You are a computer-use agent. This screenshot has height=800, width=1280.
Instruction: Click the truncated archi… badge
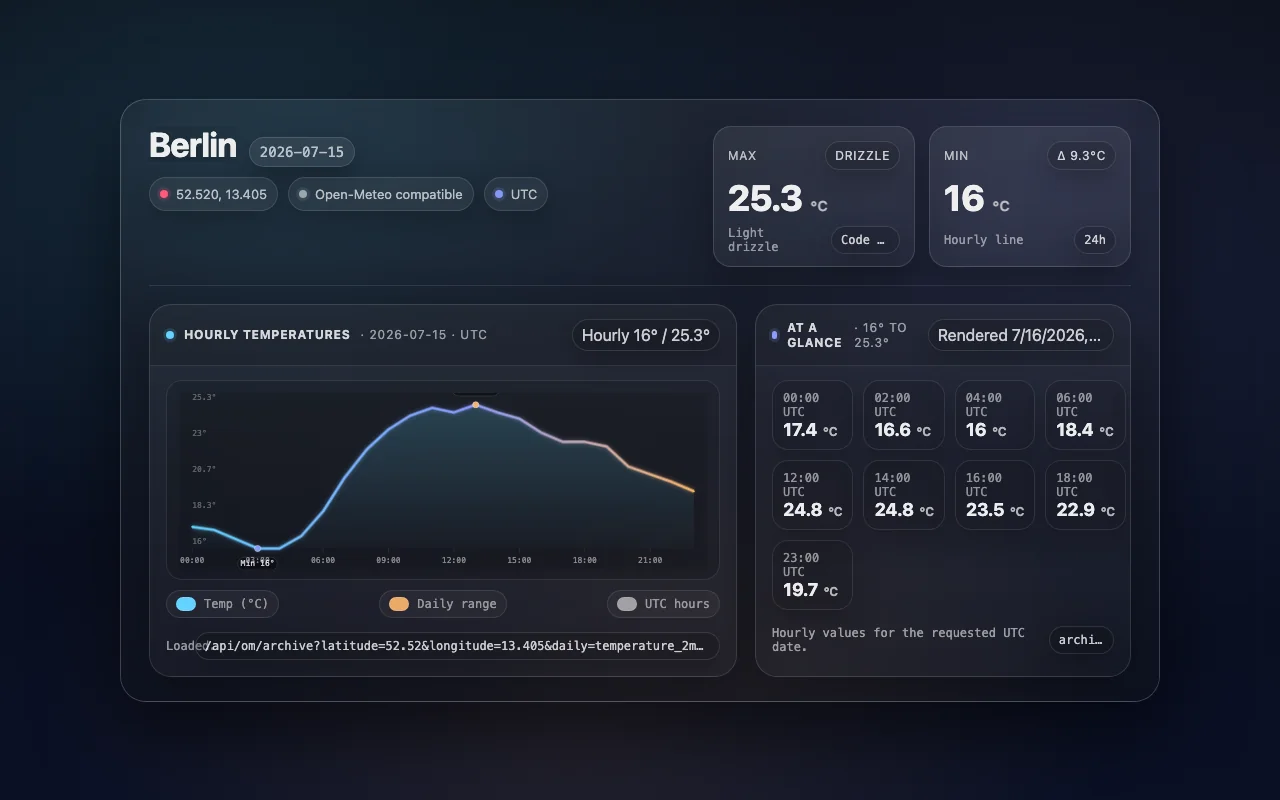[x=1081, y=640]
